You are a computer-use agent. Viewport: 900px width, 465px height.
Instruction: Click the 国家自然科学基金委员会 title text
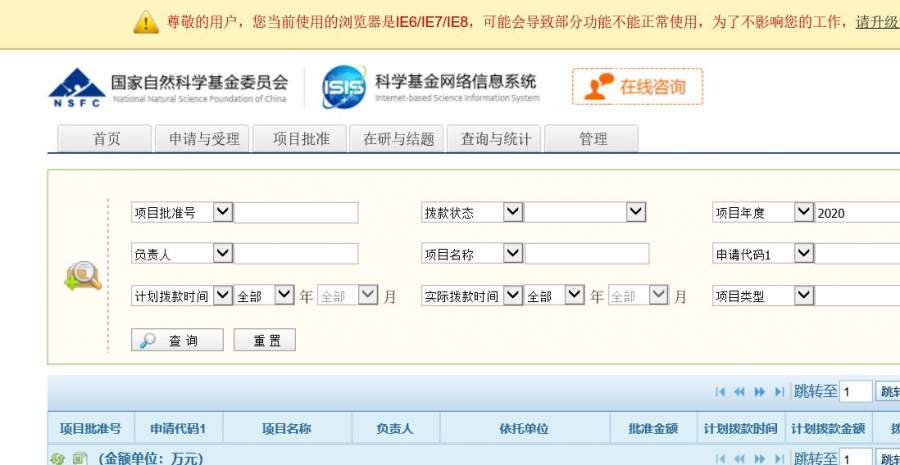click(199, 82)
